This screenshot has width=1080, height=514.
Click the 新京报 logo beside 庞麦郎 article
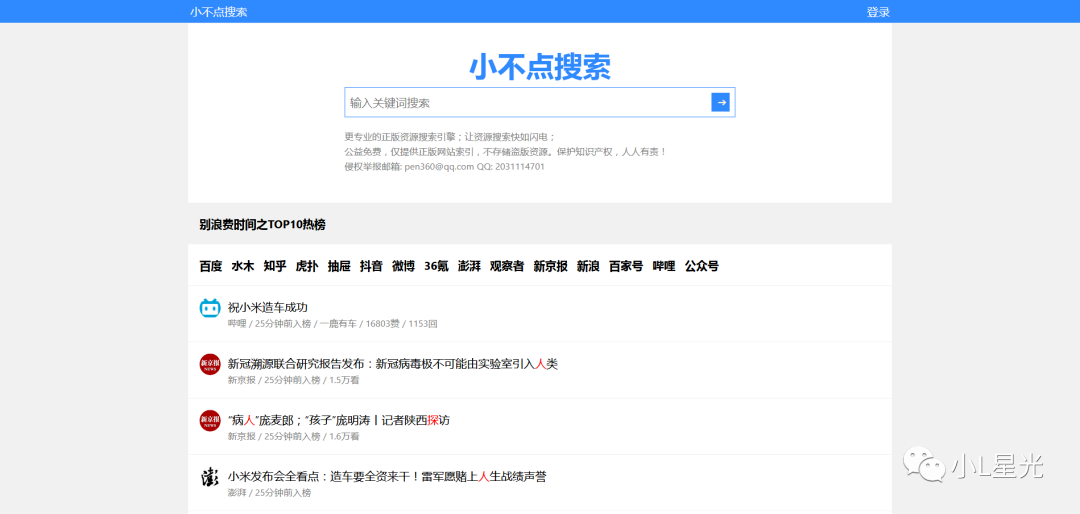(x=210, y=420)
